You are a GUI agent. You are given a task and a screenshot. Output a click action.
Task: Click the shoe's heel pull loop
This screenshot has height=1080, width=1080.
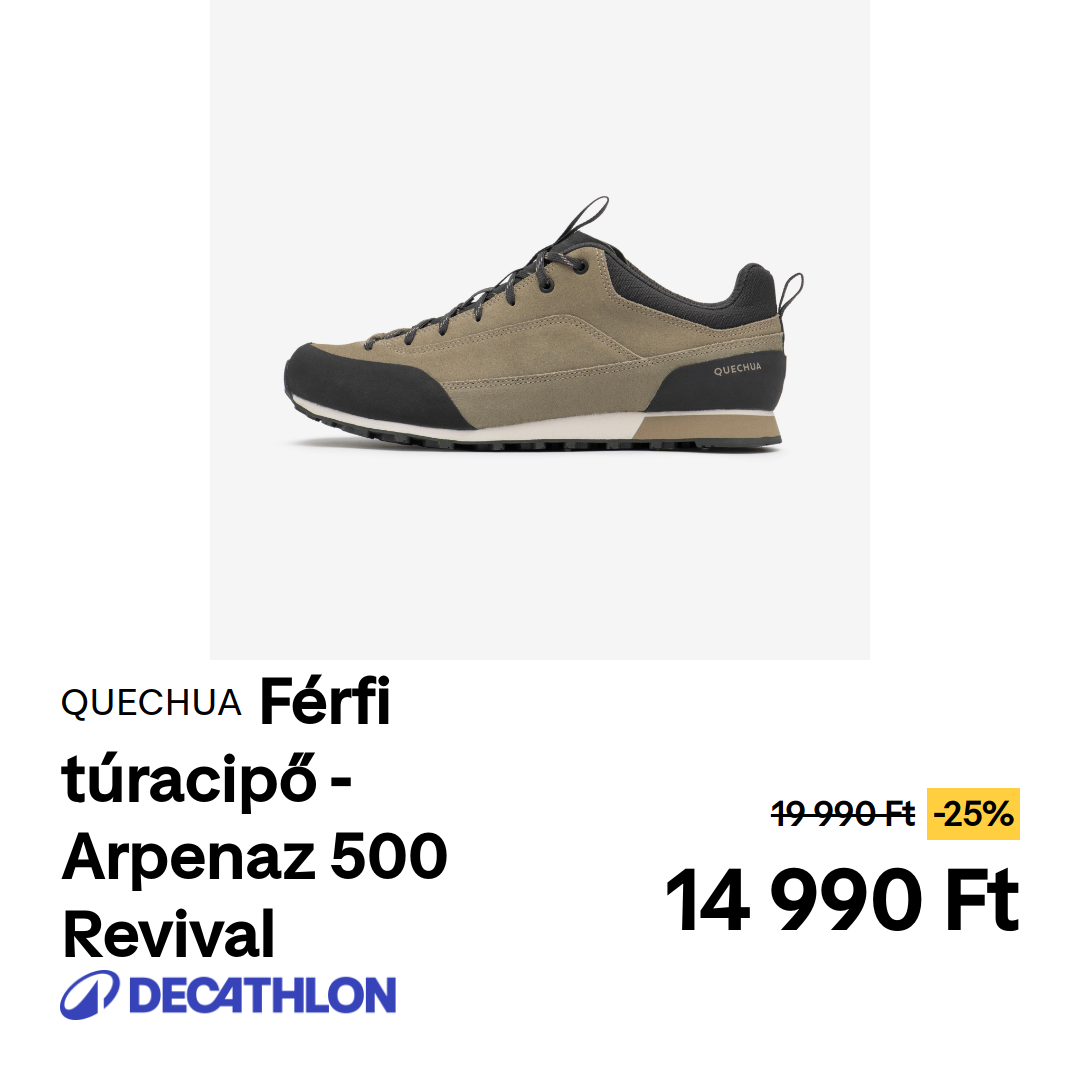coord(791,293)
